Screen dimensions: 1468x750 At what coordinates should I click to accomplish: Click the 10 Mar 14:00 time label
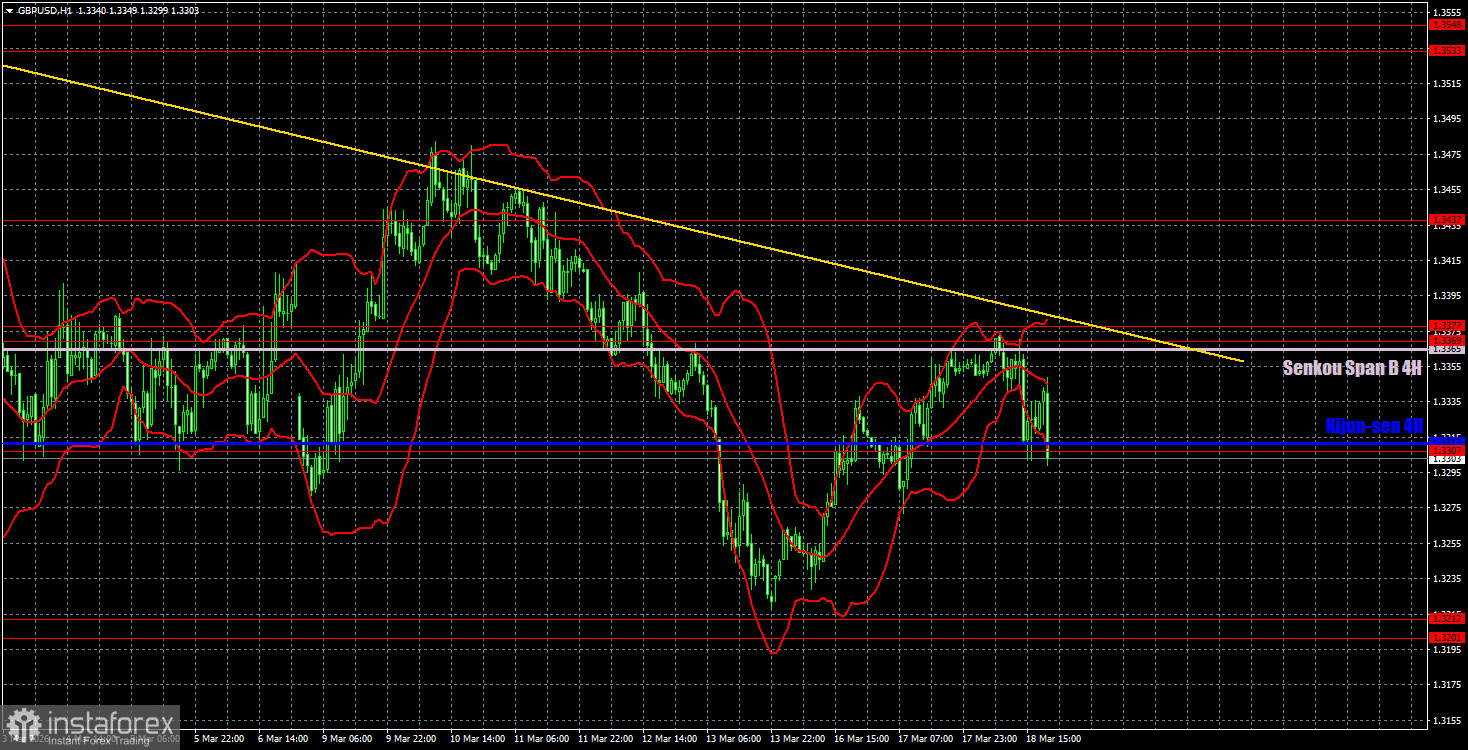coord(480,739)
